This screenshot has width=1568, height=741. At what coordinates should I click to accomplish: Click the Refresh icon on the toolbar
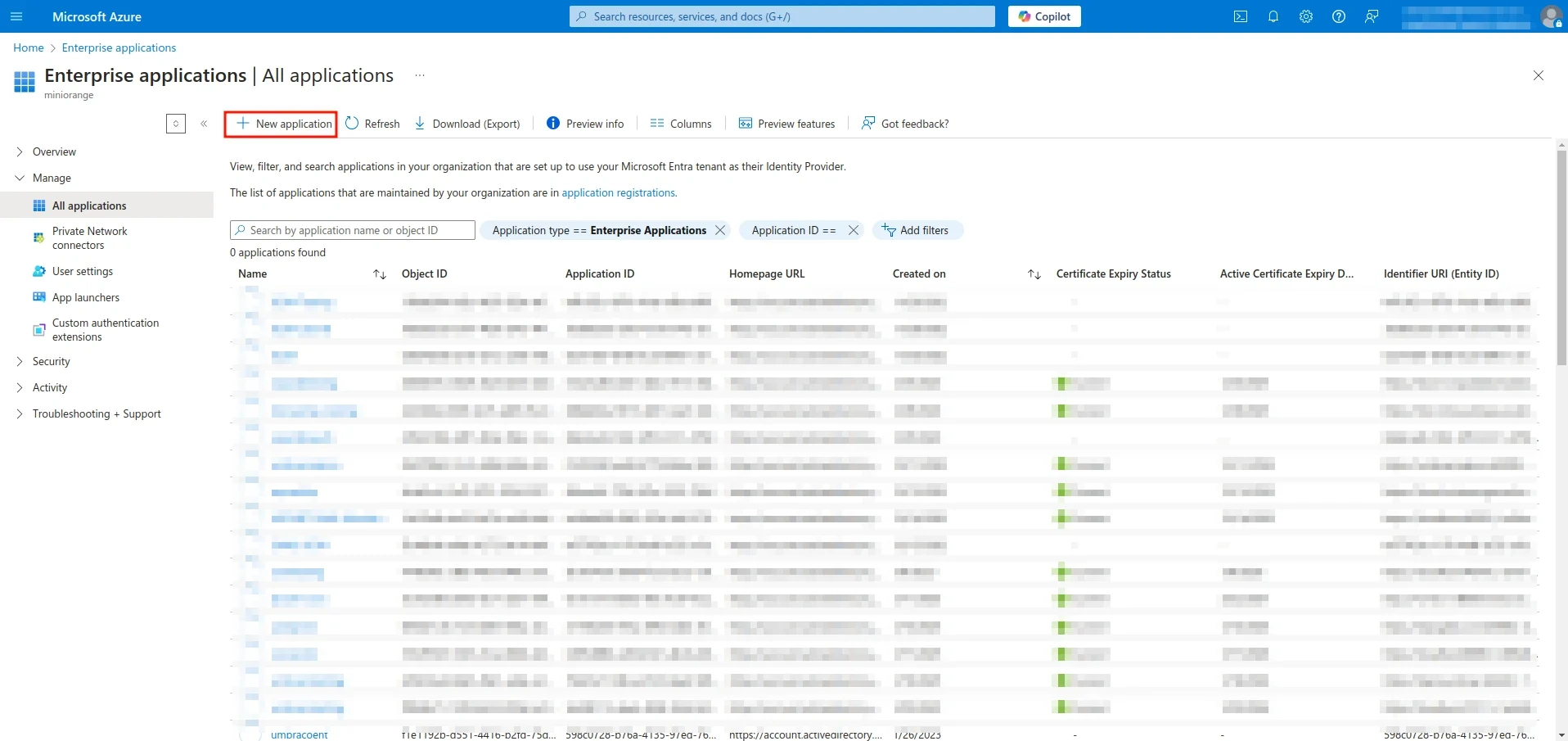(352, 123)
